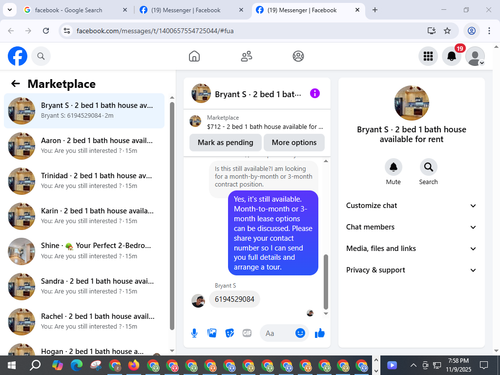This screenshot has height=375, width=500.
Task: Open the tab search dropdown arrow
Action: tap(10, 10)
